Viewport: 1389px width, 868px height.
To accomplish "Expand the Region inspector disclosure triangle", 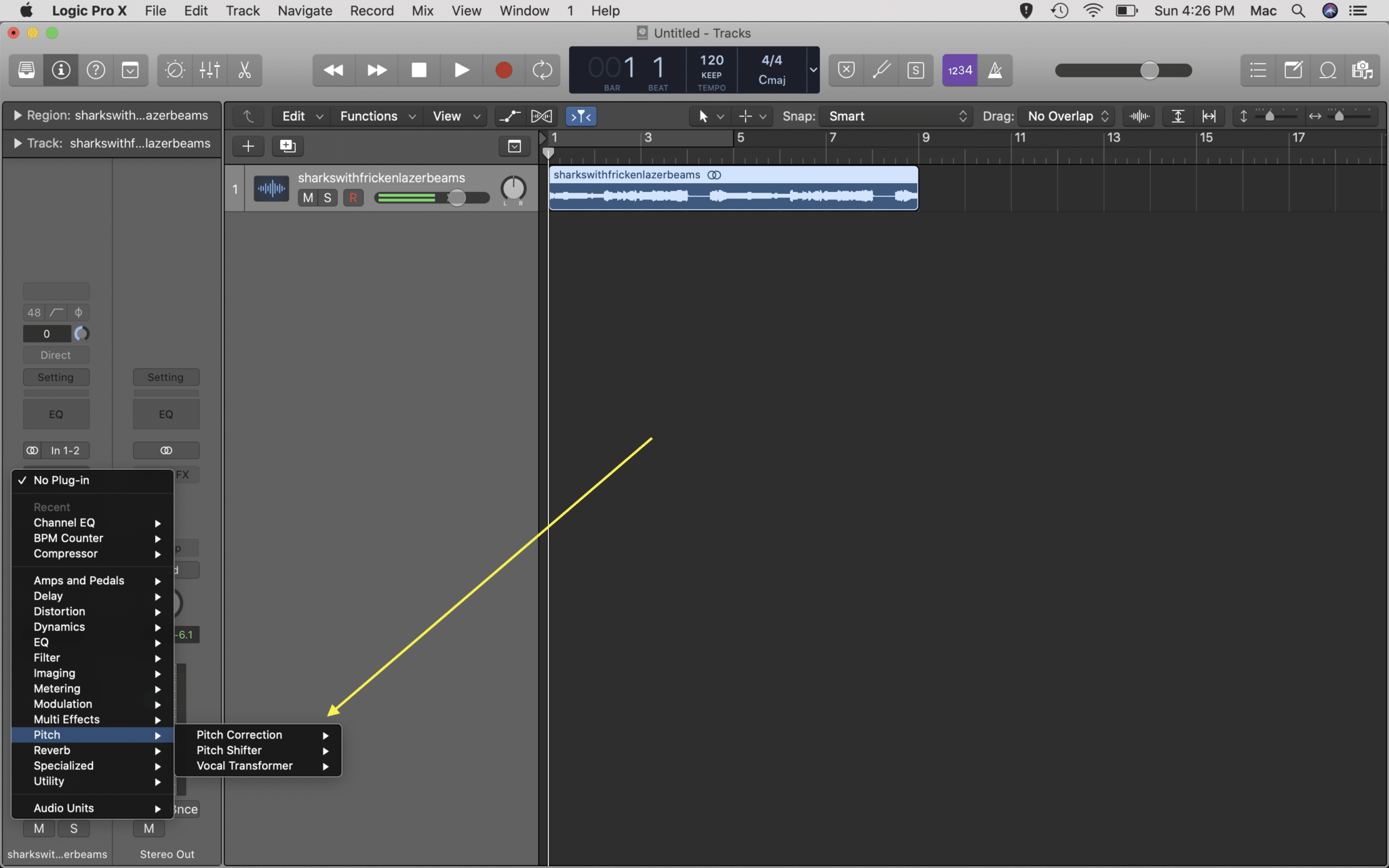I will point(18,115).
